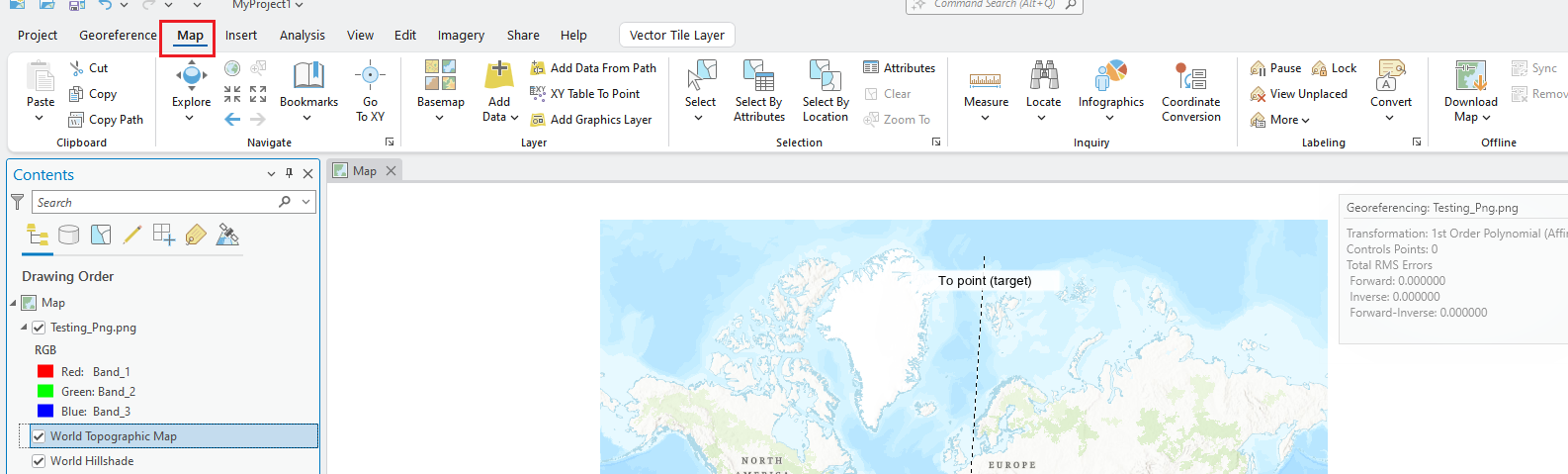Open the Bookmarks dropdown

307,118
